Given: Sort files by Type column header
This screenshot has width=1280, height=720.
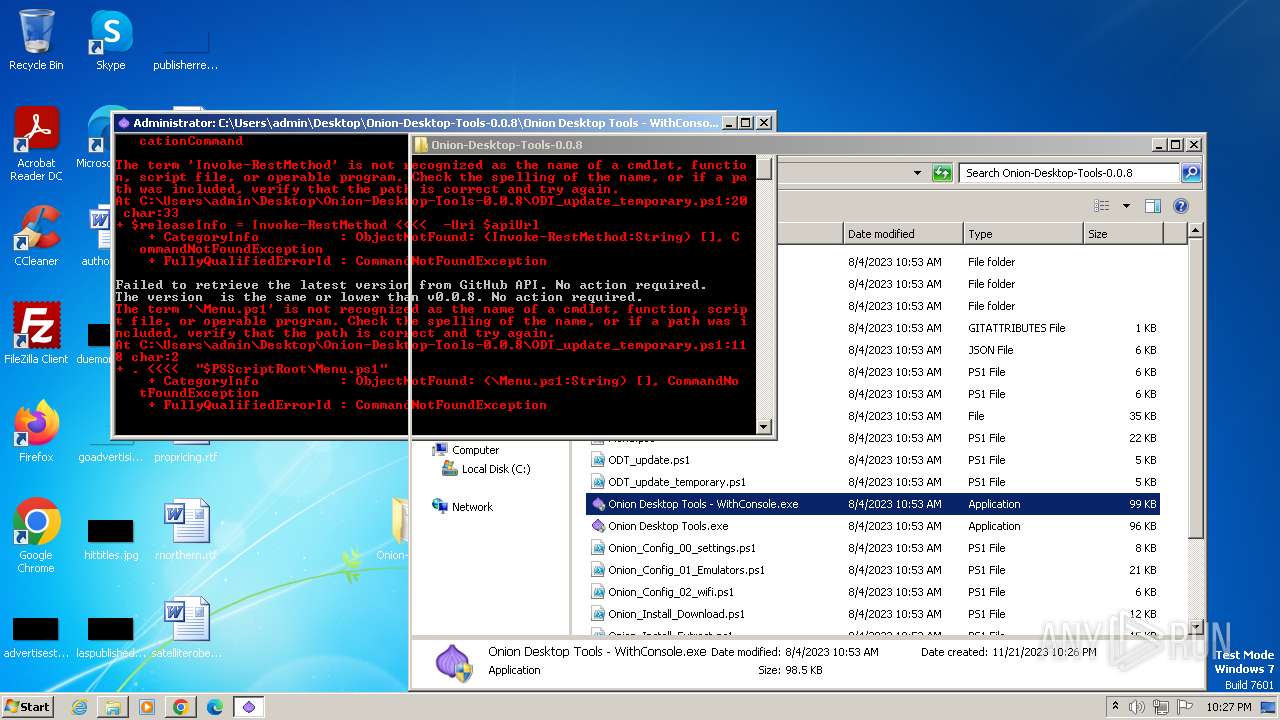Looking at the screenshot, I should 1023,234.
